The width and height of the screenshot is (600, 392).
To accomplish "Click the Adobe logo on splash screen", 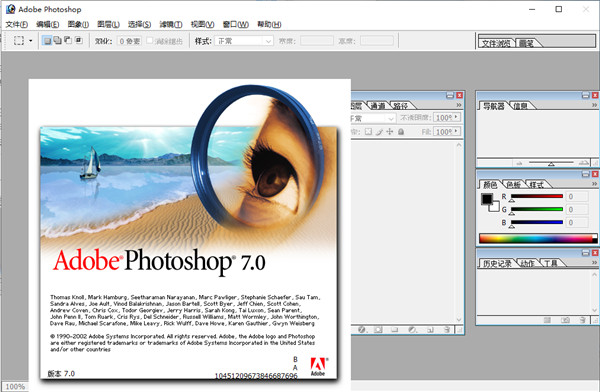I will point(318,366).
